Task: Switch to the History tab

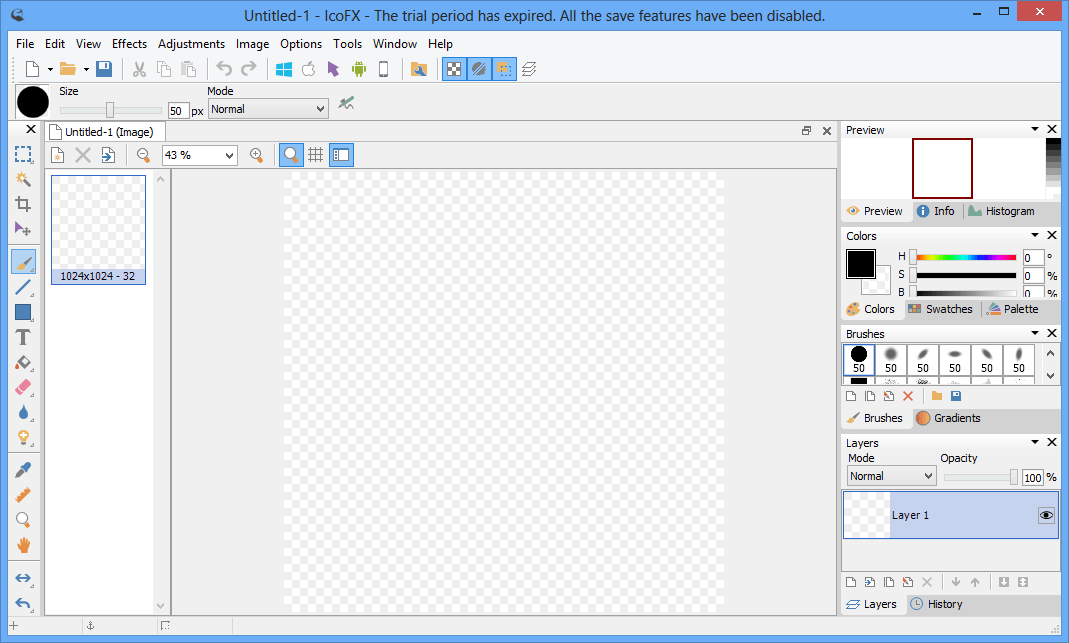Action: 937,604
